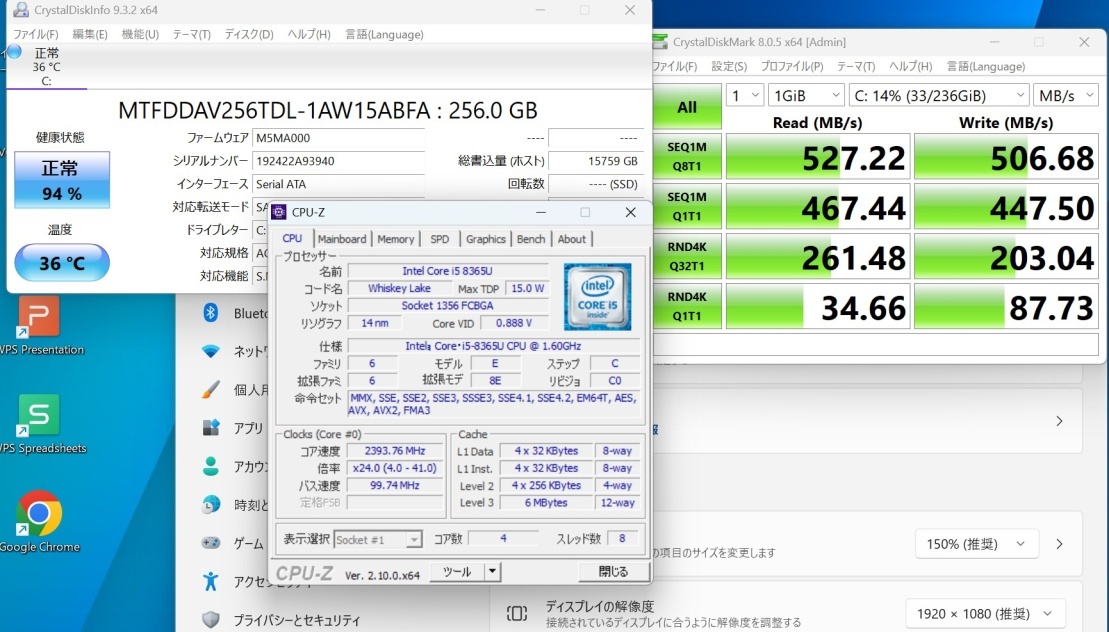Image resolution: width=1109 pixels, height=632 pixels.
Task: Run the SEQ1M Q8T1 benchmark
Action: point(687,156)
